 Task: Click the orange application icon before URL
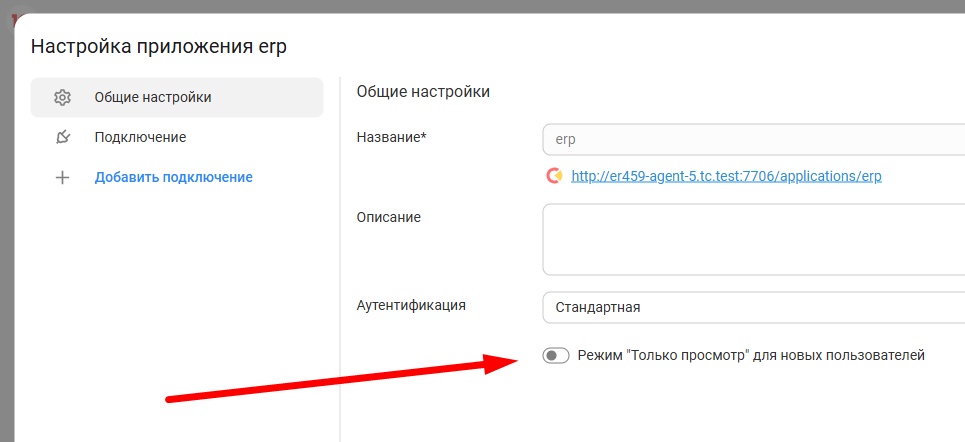554,176
